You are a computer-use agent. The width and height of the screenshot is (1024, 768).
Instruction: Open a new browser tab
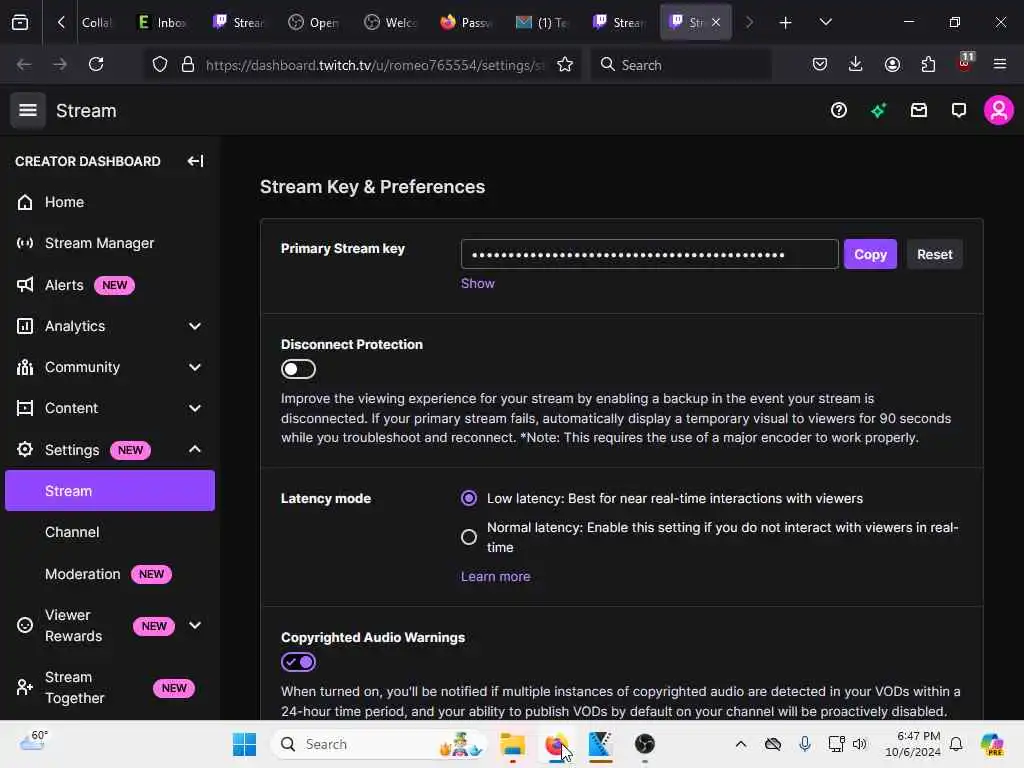click(x=786, y=22)
